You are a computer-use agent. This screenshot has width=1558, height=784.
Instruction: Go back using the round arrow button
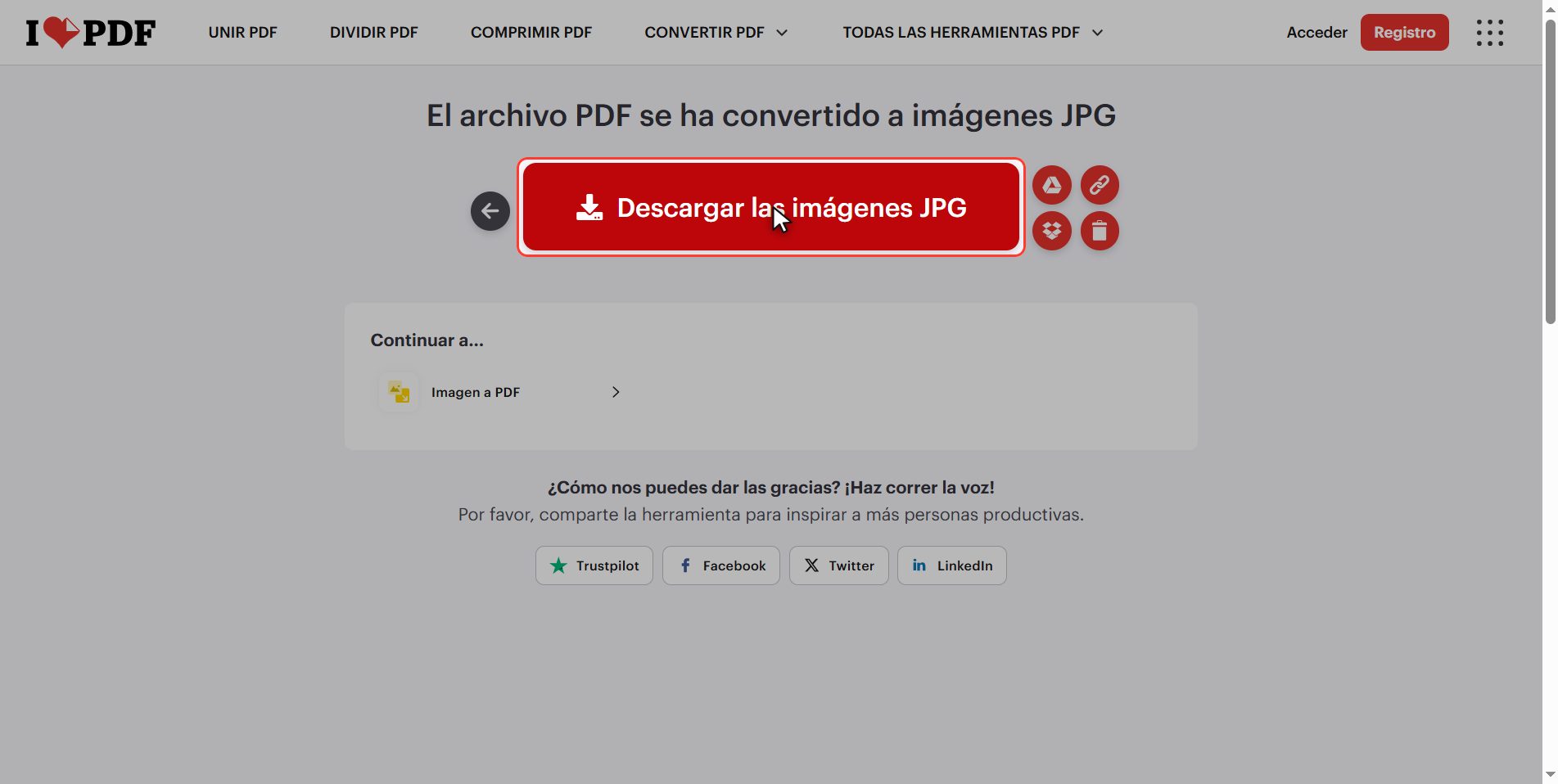pyautogui.click(x=490, y=211)
